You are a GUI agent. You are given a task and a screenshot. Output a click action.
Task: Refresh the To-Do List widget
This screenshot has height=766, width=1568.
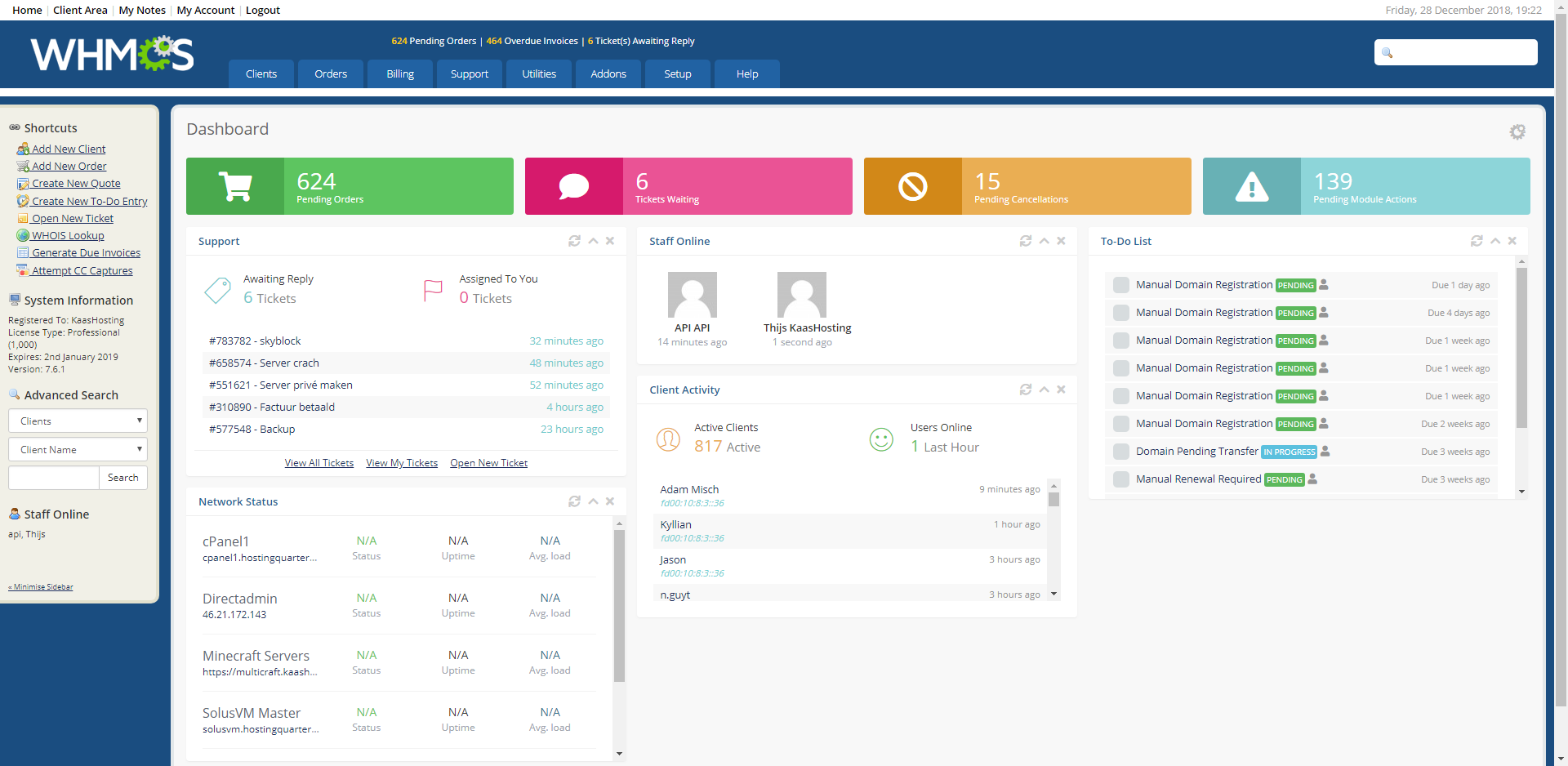coord(1477,241)
